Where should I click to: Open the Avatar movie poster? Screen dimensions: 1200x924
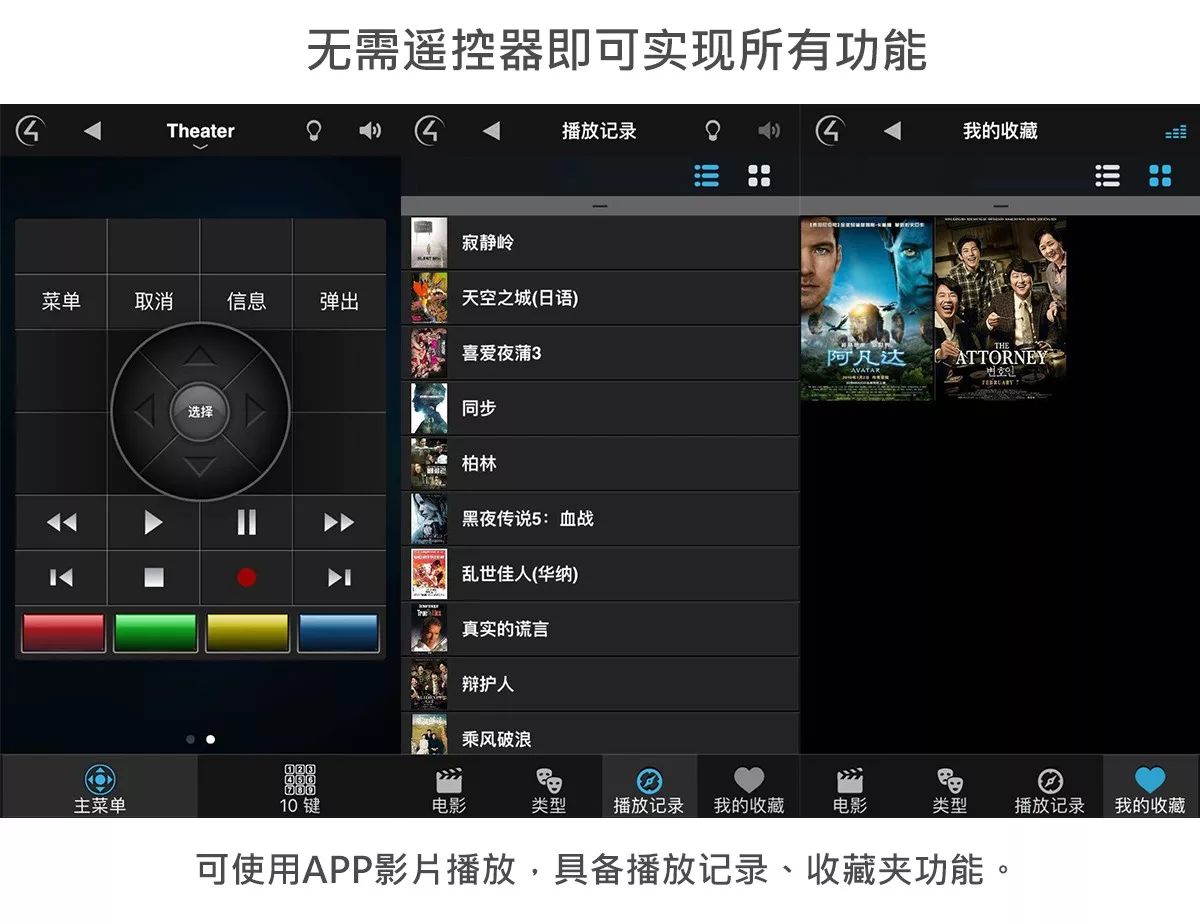(866, 309)
